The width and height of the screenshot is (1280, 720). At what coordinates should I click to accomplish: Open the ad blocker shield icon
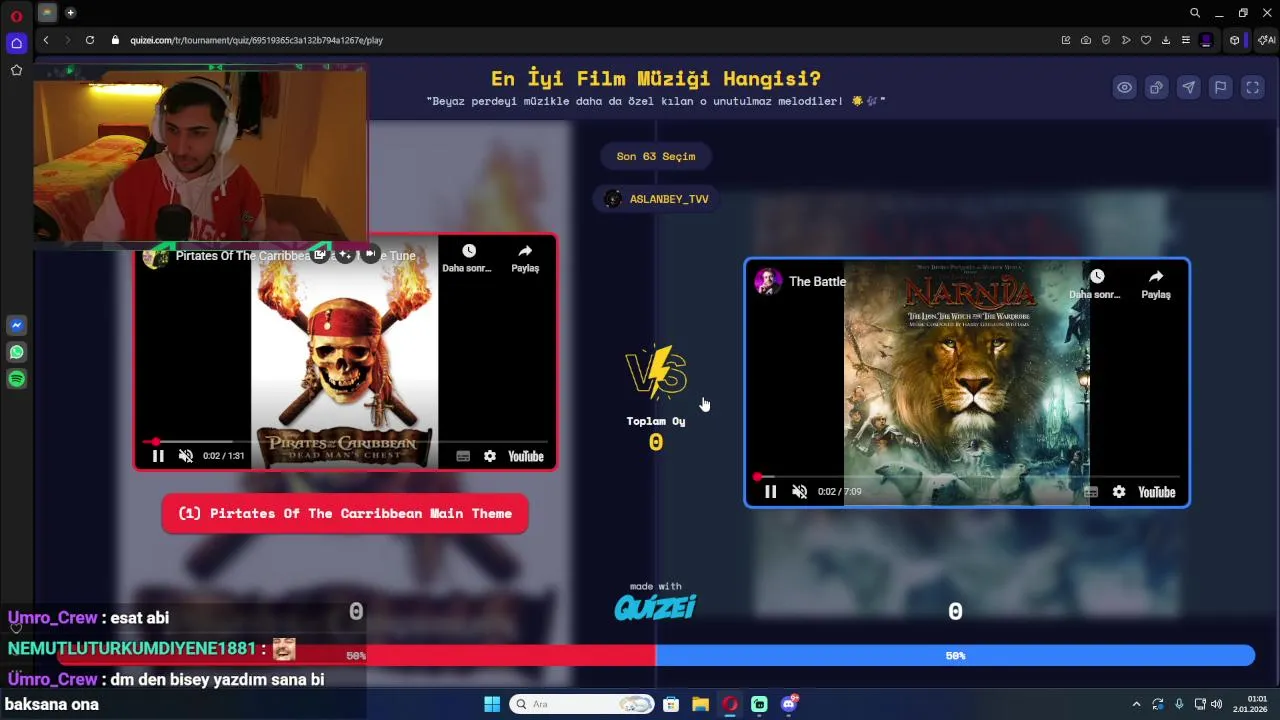1106,40
